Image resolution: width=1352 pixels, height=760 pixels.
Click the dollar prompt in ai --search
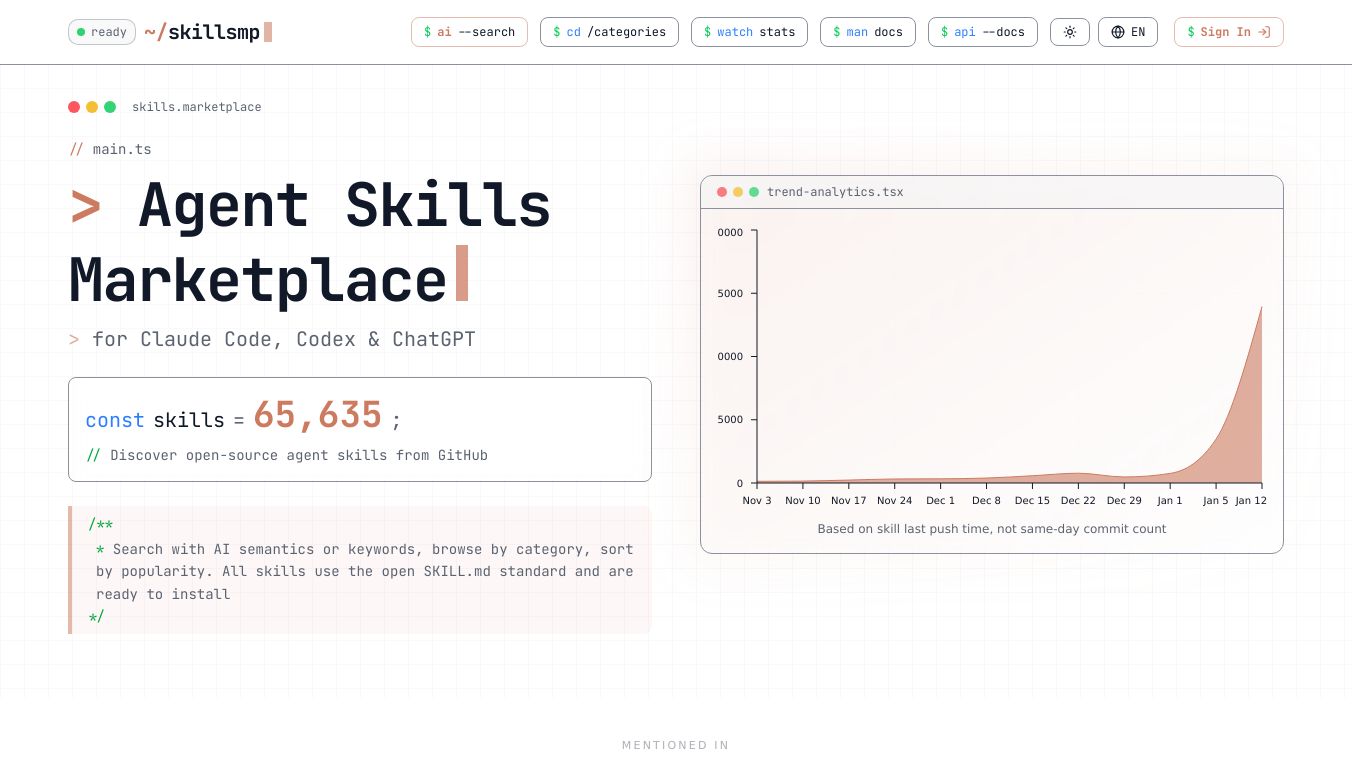pos(428,32)
